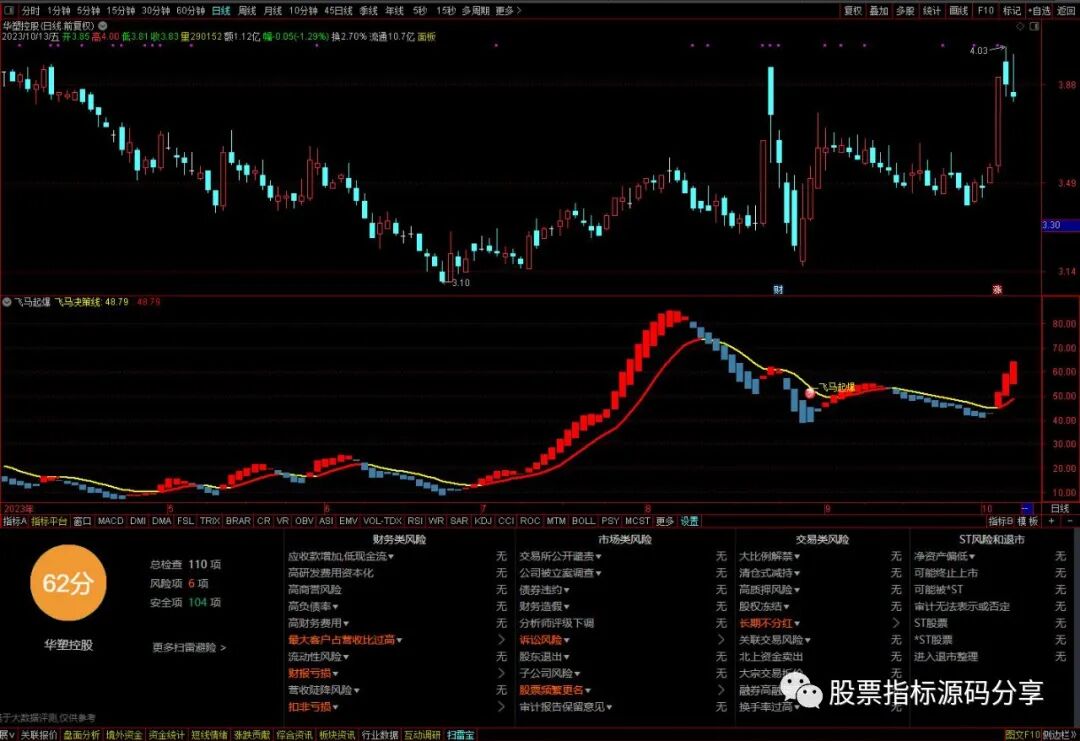Expand 股票频繁更名 risk item
This screenshot has width=1080, height=741.
(555, 690)
